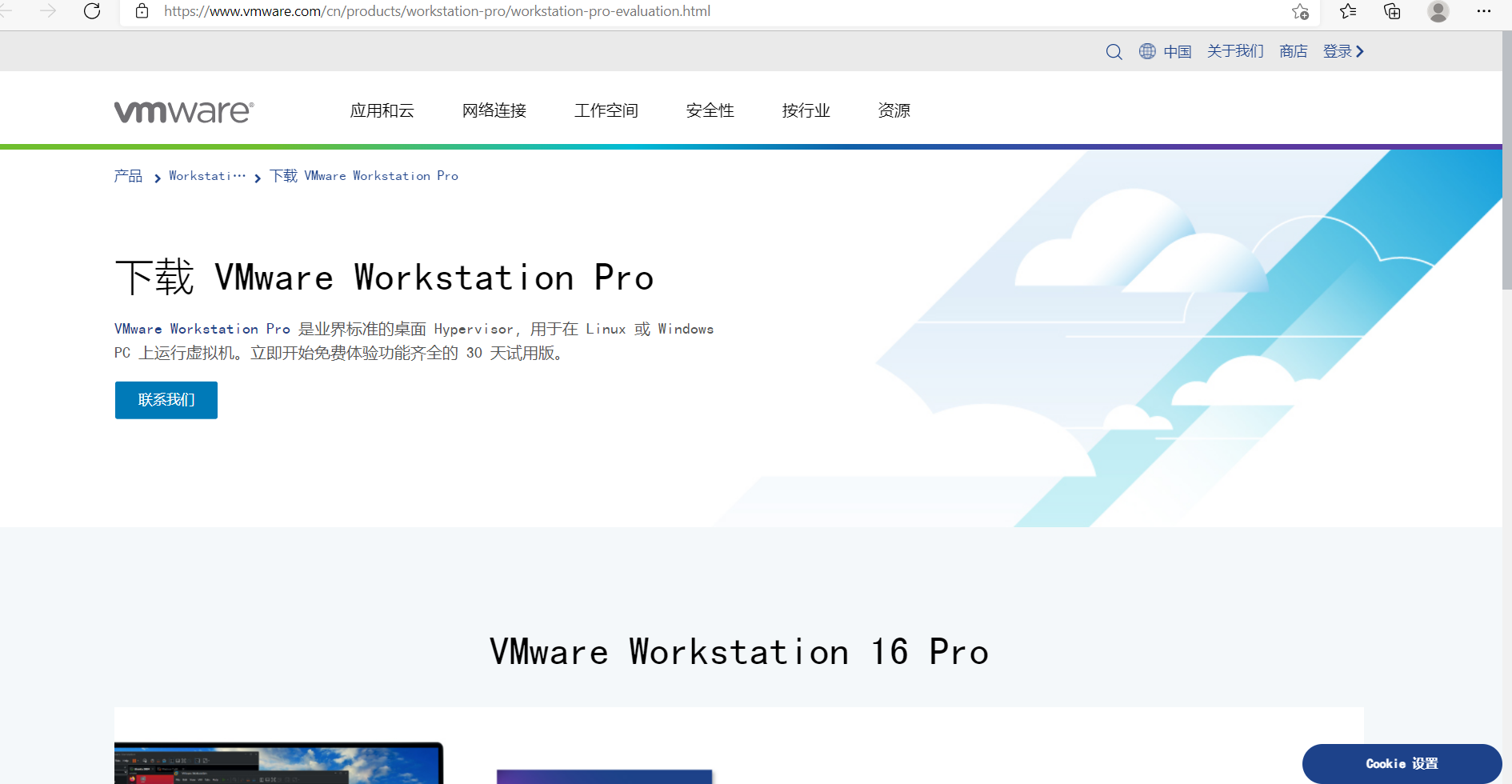This screenshot has width=1512, height=784.
Task: Open the 应用和云 navigation dropdown
Action: (382, 110)
